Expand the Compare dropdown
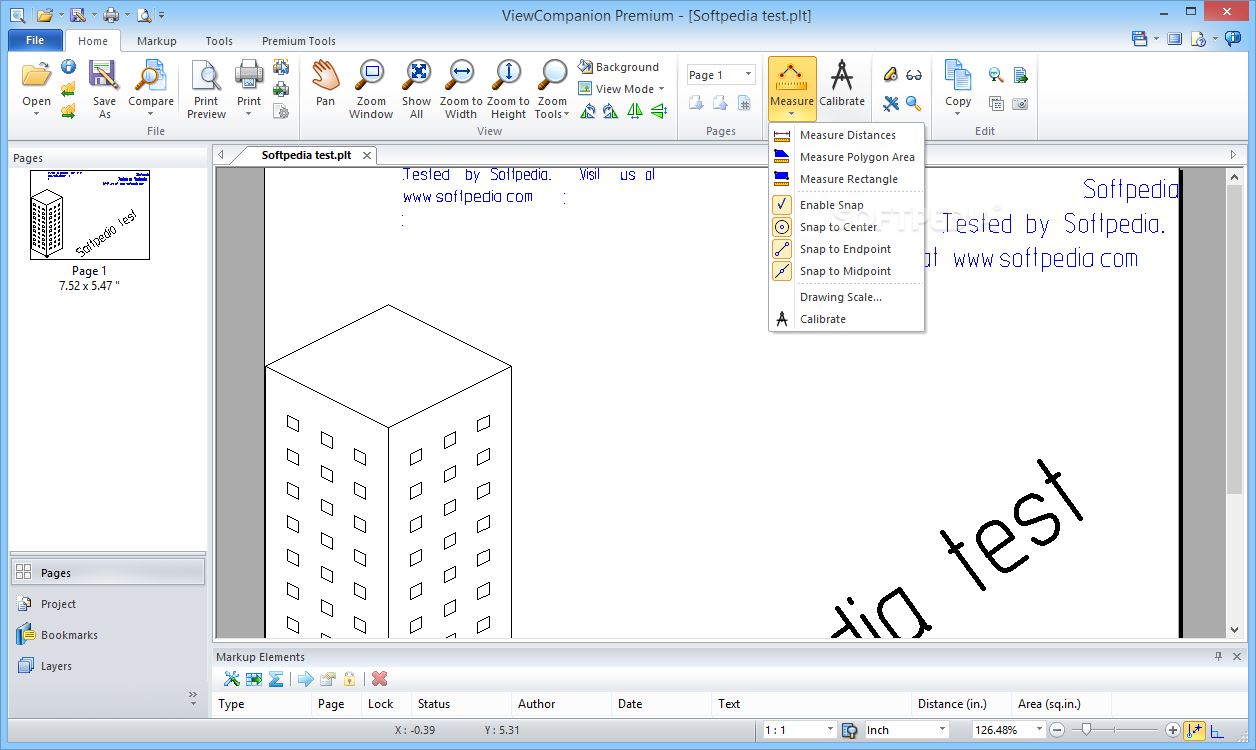1256x750 pixels. point(151,113)
